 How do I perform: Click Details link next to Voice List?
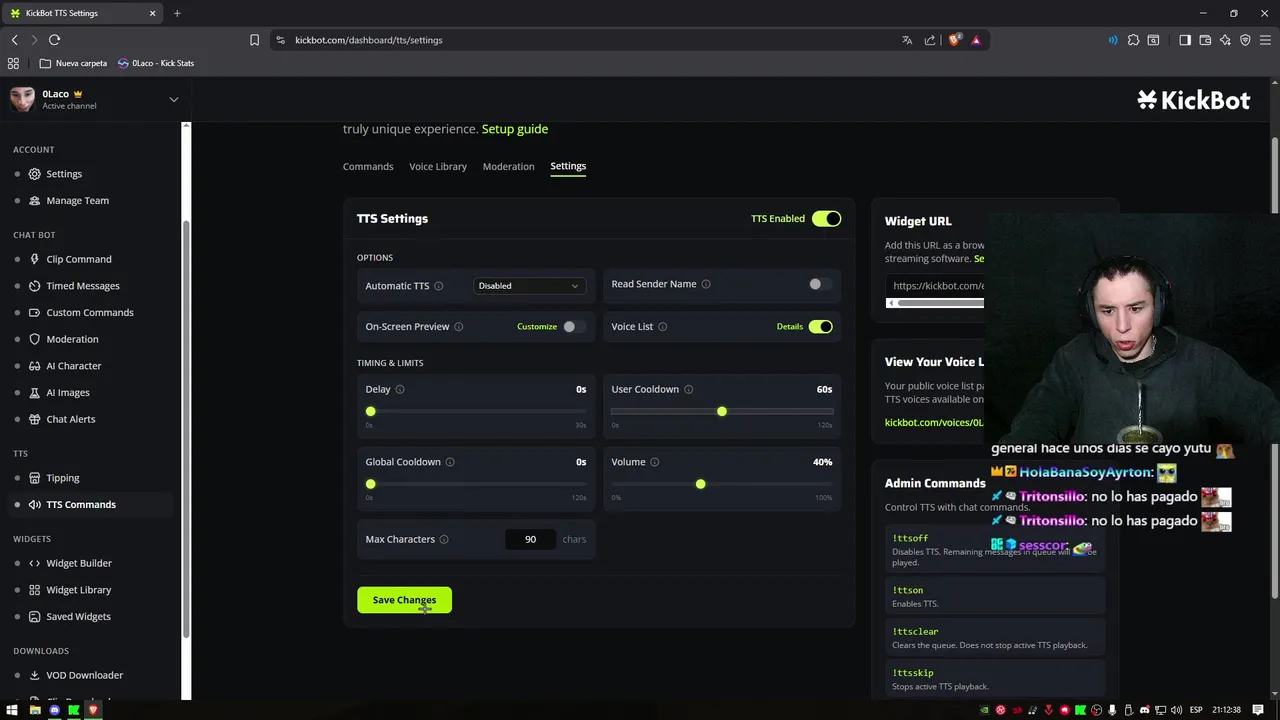click(790, 327)
